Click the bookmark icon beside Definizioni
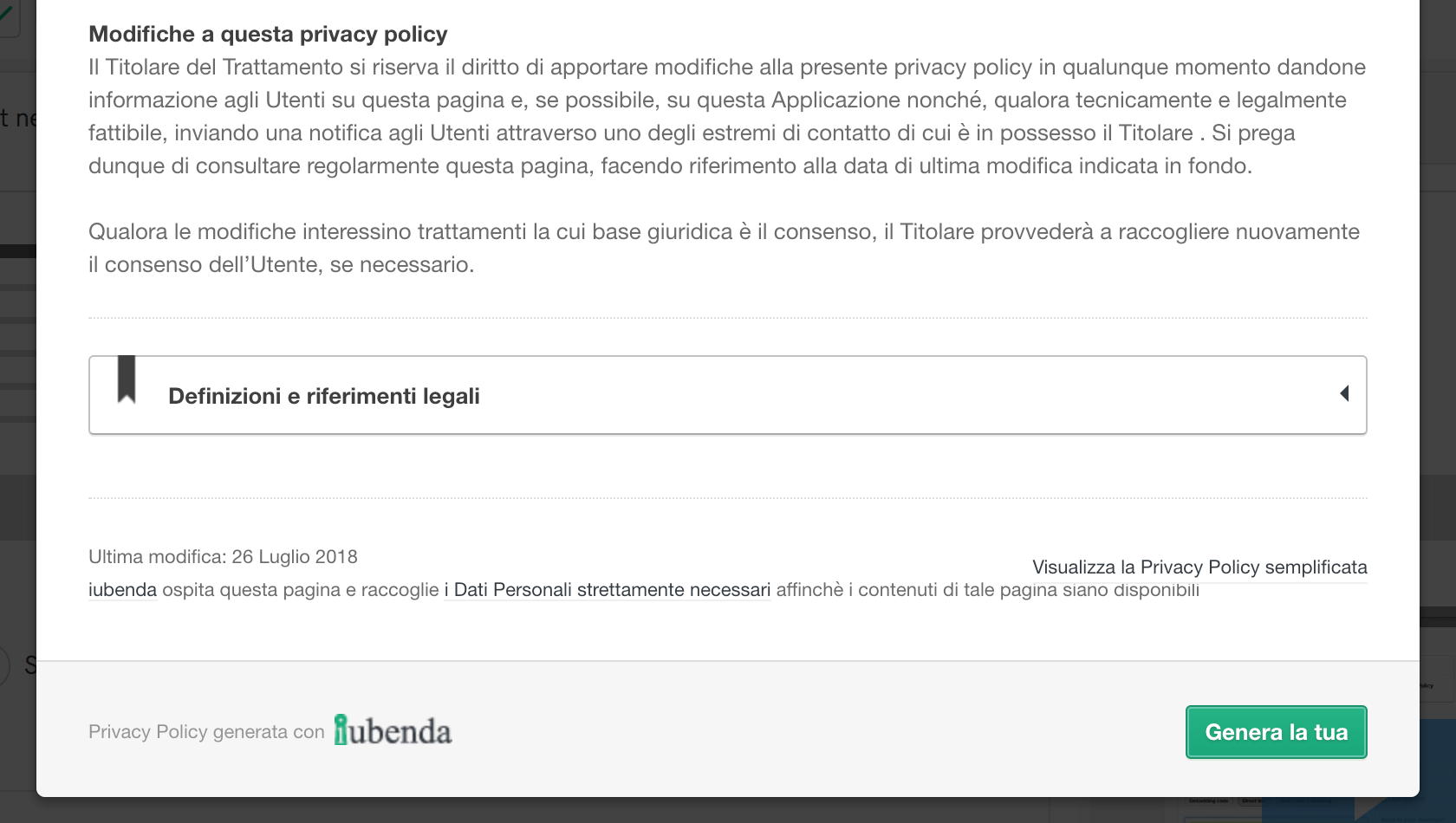 pyautogui.click(x=127, y=379)
